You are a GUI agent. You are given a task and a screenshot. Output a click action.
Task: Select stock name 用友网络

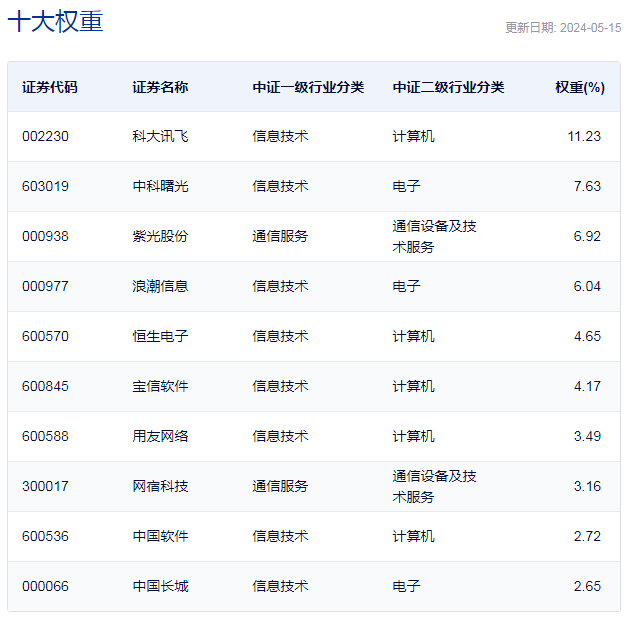click(160, 436)
